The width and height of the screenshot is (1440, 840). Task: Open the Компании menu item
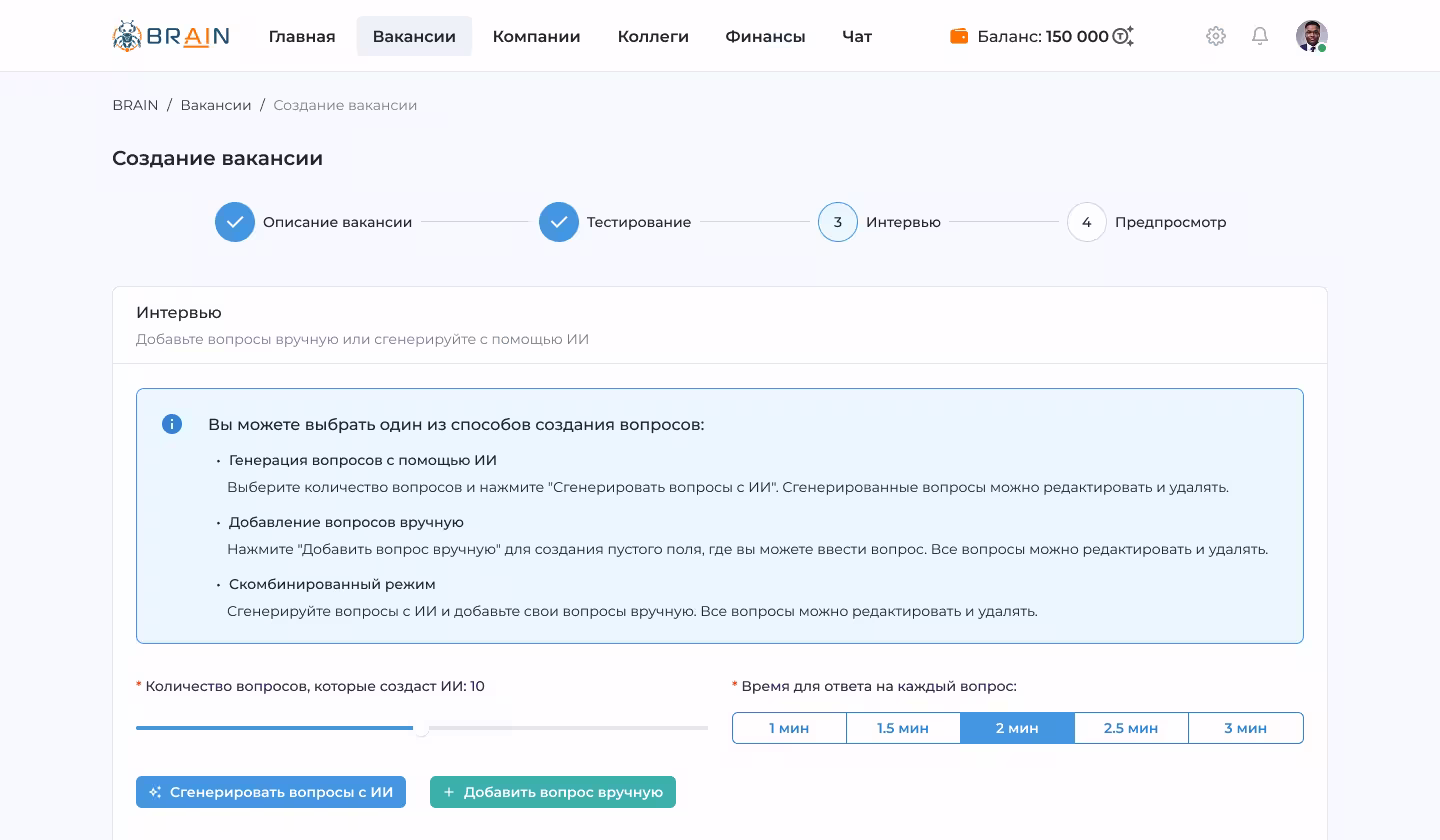536,36
